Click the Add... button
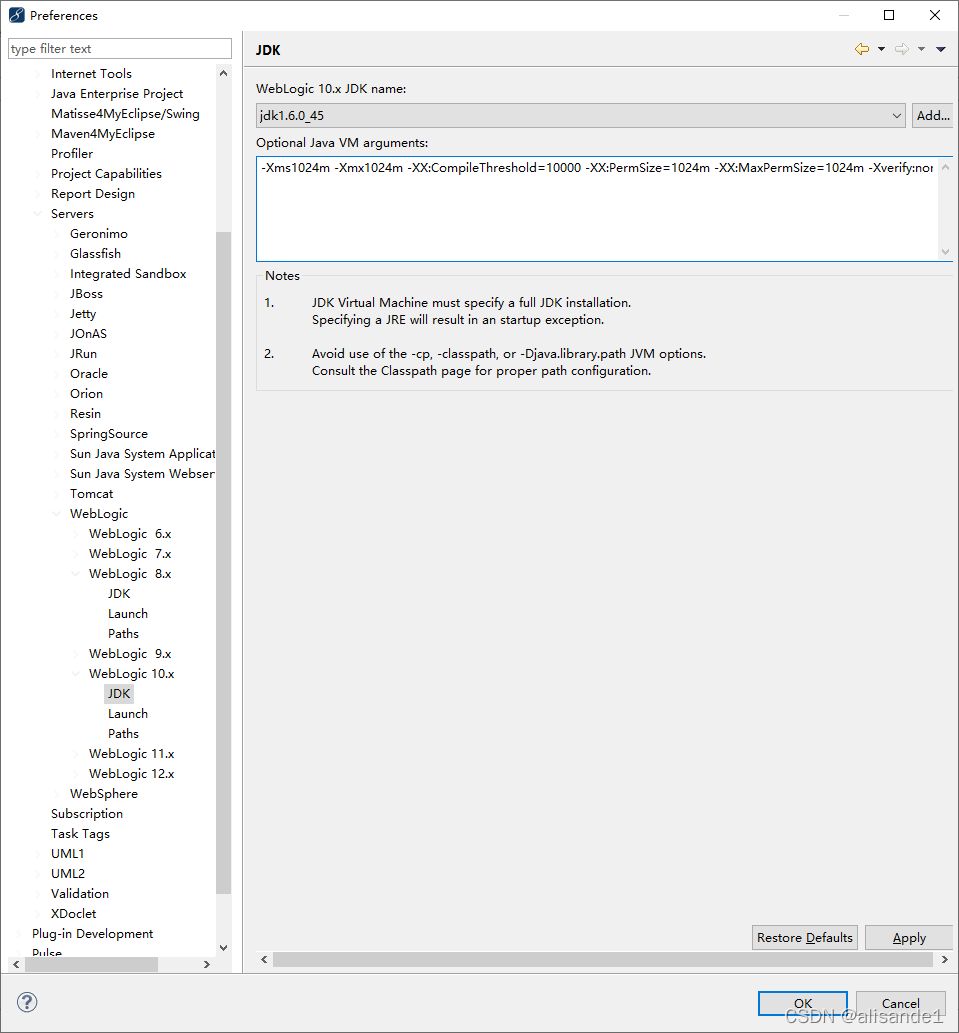This screenshot has width=959, height=1033. click(x=932, y=115)
